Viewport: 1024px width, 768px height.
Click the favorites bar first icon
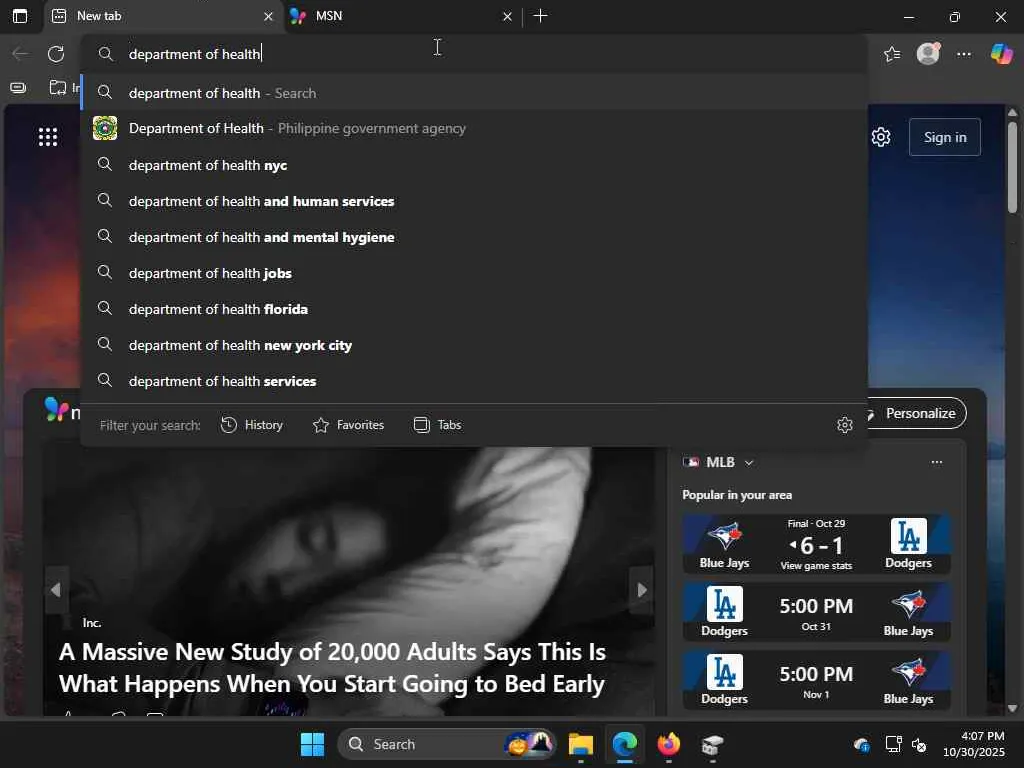18,88
